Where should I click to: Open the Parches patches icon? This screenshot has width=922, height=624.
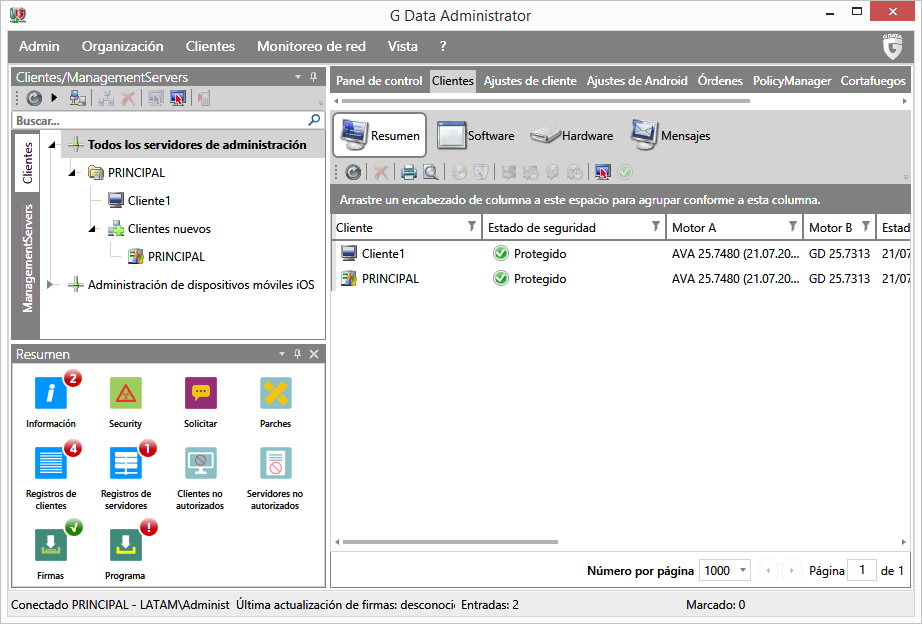click(x=275, y=394)
